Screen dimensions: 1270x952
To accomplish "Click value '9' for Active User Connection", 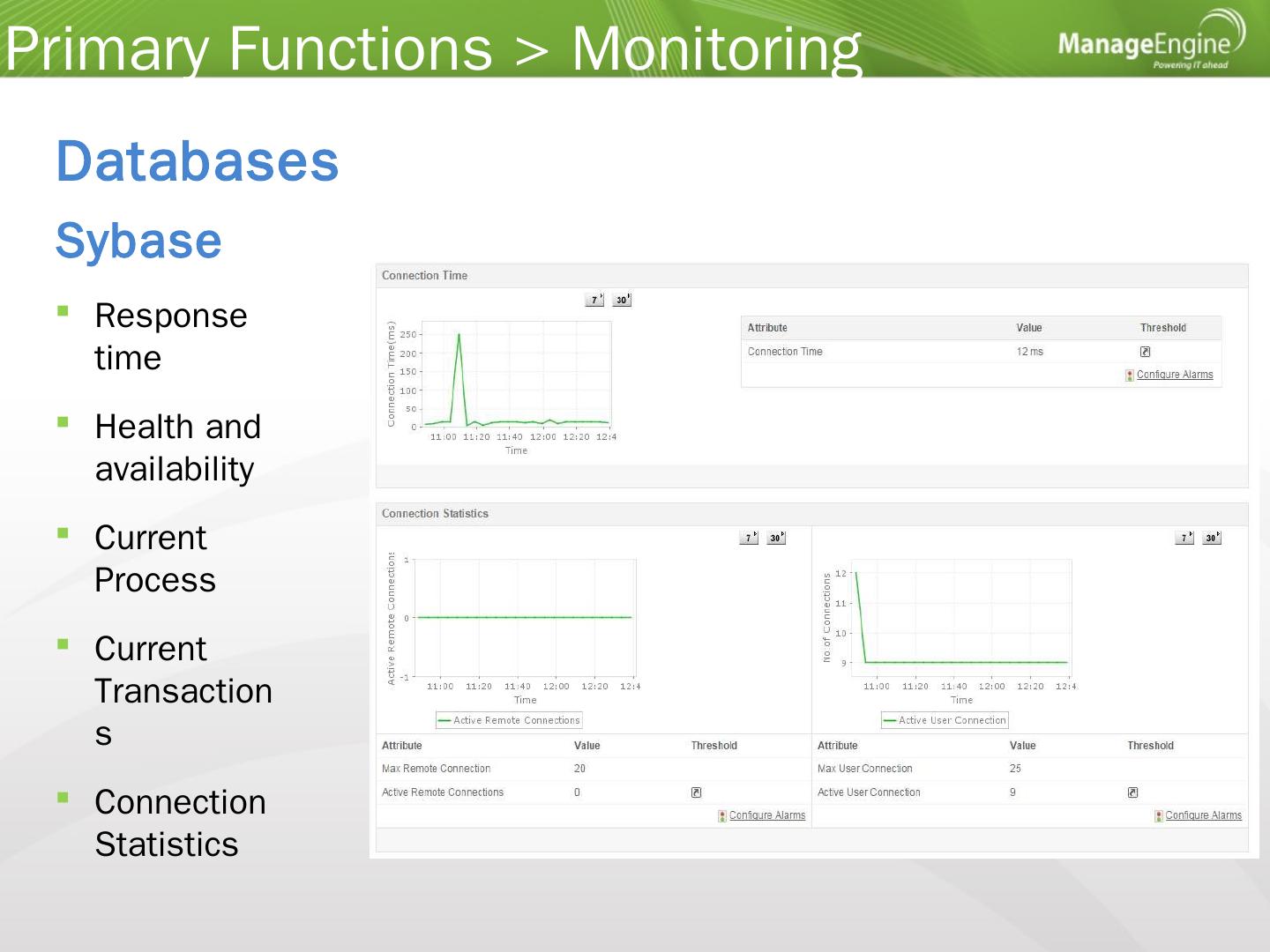I will 1012,792.
